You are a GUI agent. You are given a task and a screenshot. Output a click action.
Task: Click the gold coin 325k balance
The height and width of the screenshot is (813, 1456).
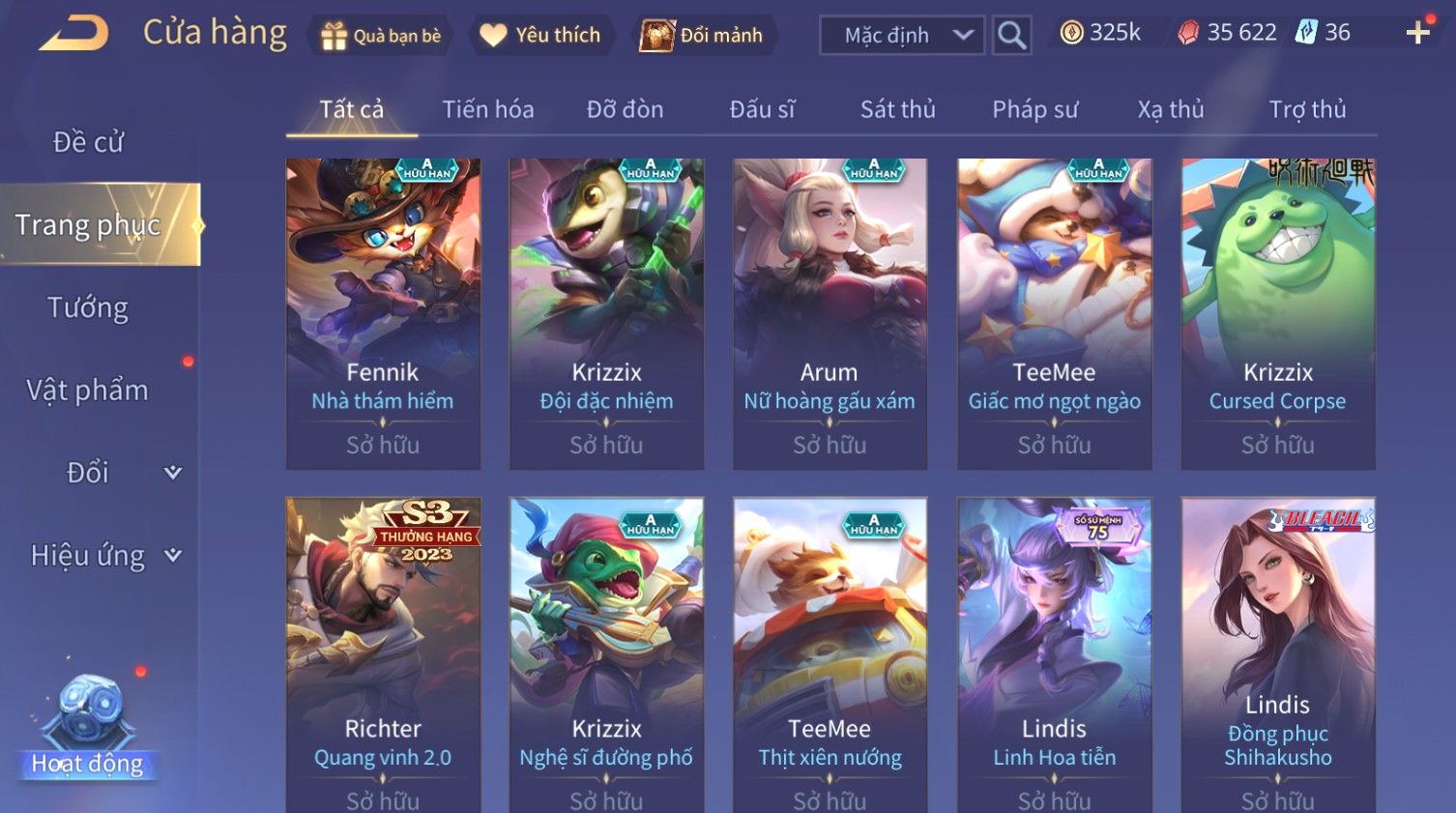pos(1100,33)
